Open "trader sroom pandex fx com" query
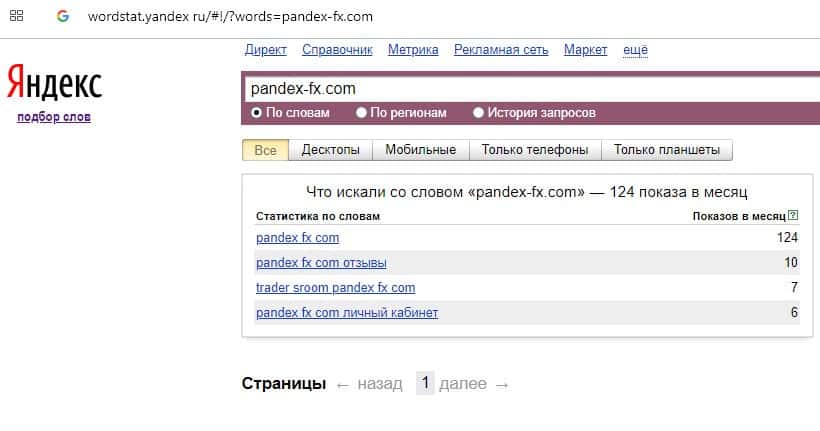This screenshot has height=431, width=820. 335,288
